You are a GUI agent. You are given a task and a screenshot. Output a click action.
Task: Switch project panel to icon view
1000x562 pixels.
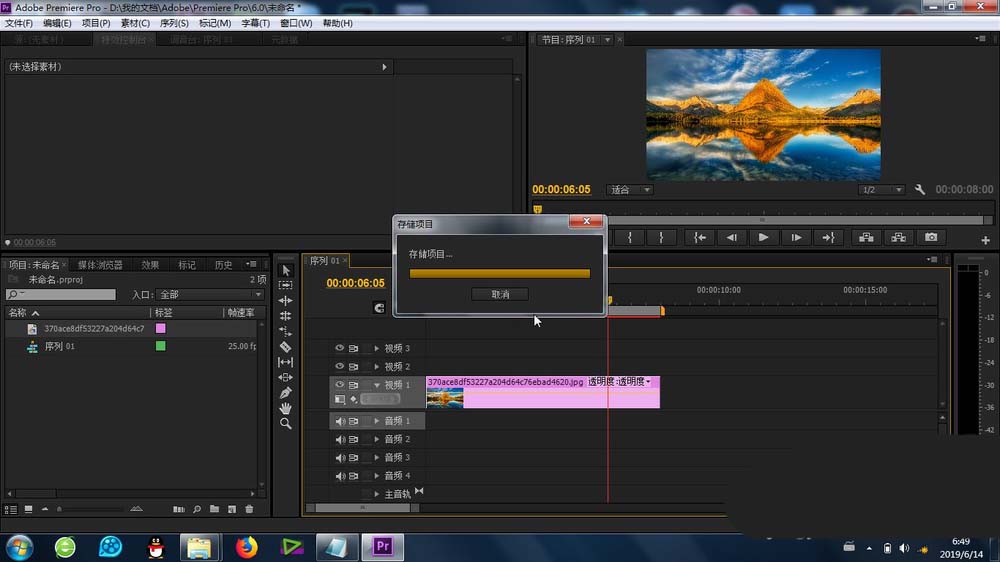click(x=29, y=509)
